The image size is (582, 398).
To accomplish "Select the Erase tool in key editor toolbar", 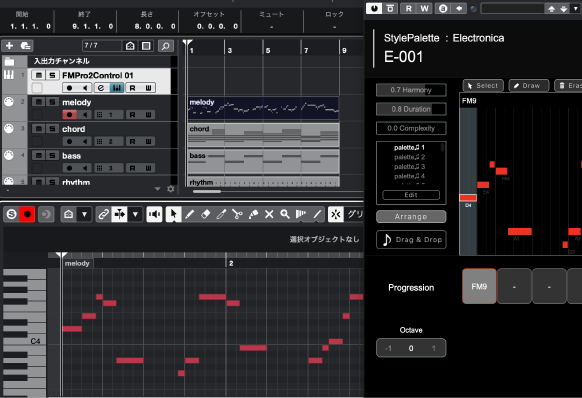I will pyautogui.click(x=205, y=214).
